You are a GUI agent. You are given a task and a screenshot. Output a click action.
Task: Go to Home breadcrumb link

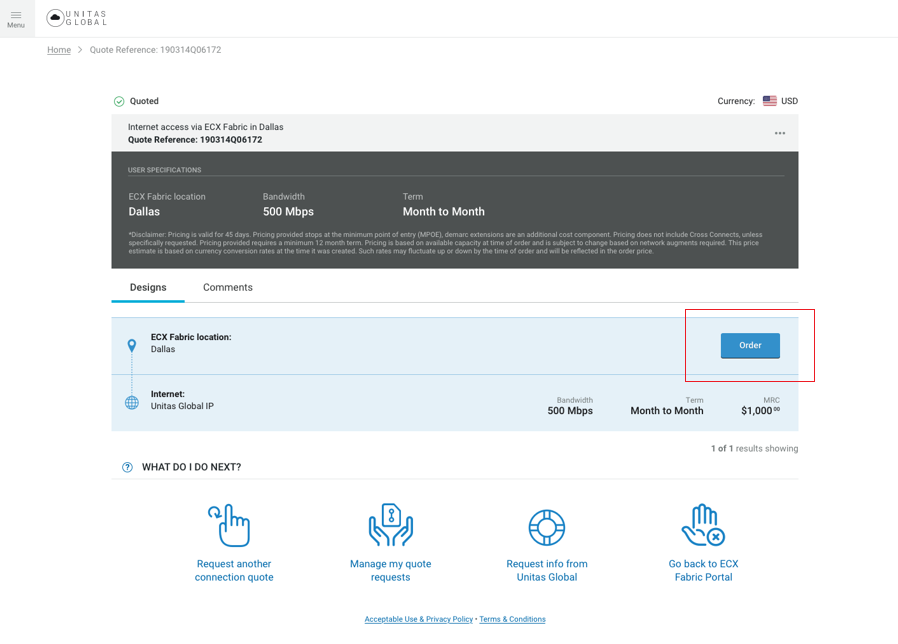click(59, 50)
